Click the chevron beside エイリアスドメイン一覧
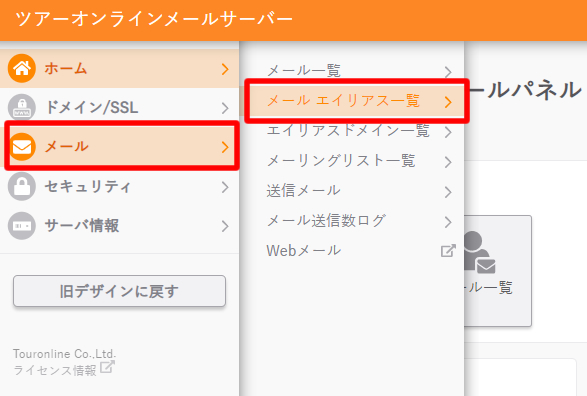The height and width of the screenshot is (396, 587). (x=448, y=132)
